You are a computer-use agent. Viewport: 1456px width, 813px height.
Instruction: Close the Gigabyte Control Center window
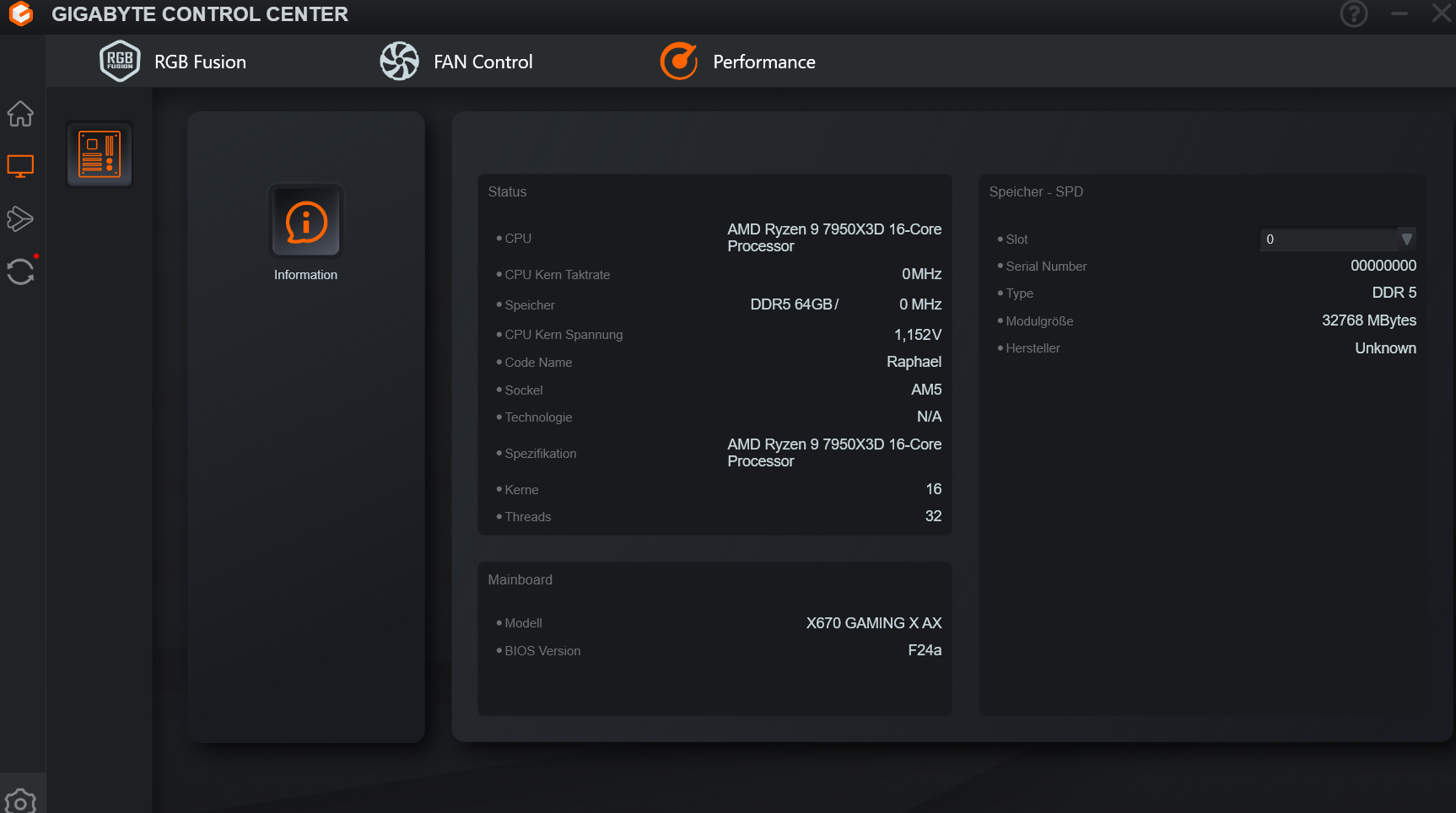coord(1442,13)
